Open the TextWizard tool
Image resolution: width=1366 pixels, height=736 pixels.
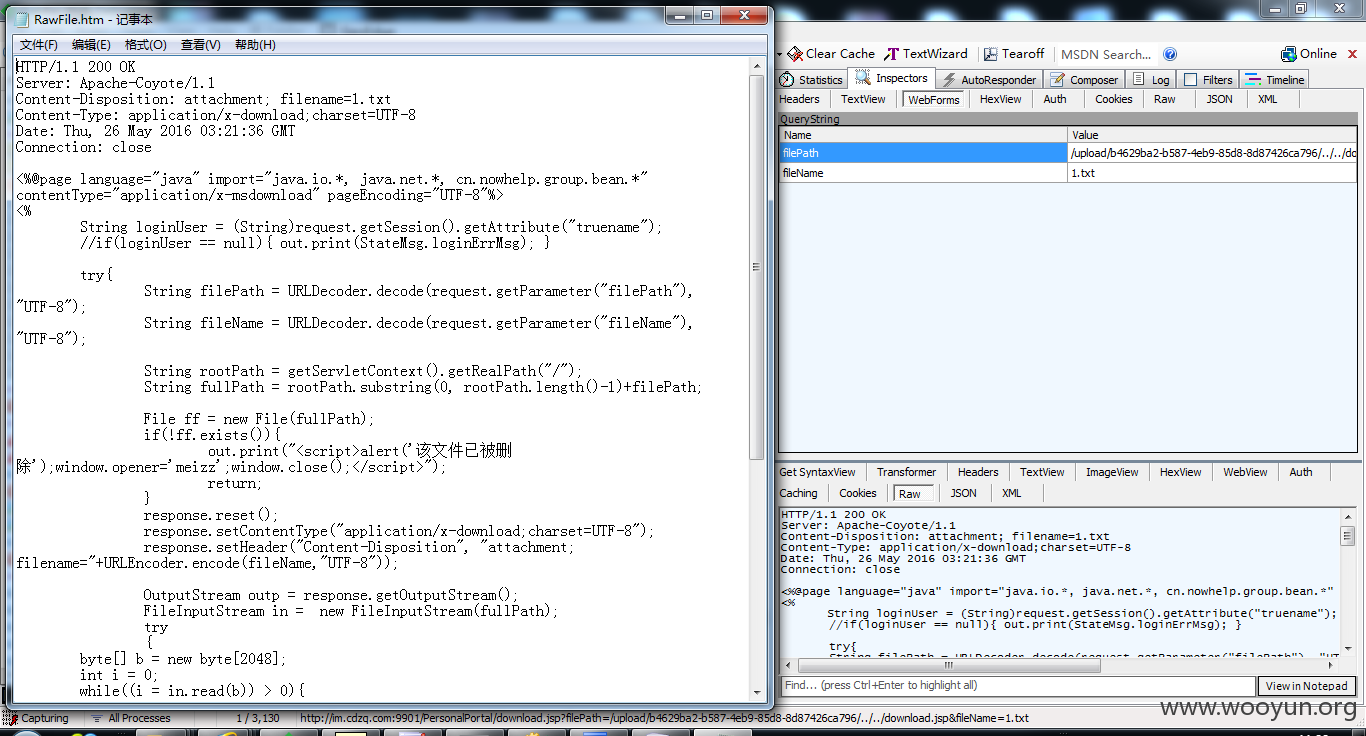point(926,54)
